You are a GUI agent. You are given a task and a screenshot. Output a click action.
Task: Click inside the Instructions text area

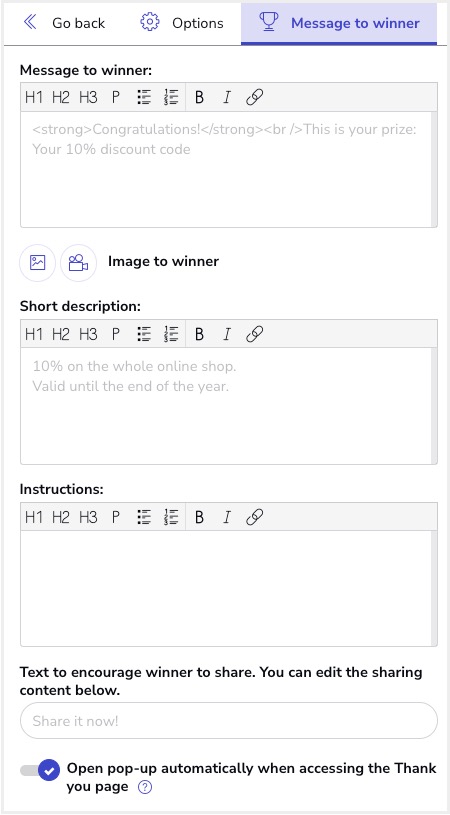(226, 588)
